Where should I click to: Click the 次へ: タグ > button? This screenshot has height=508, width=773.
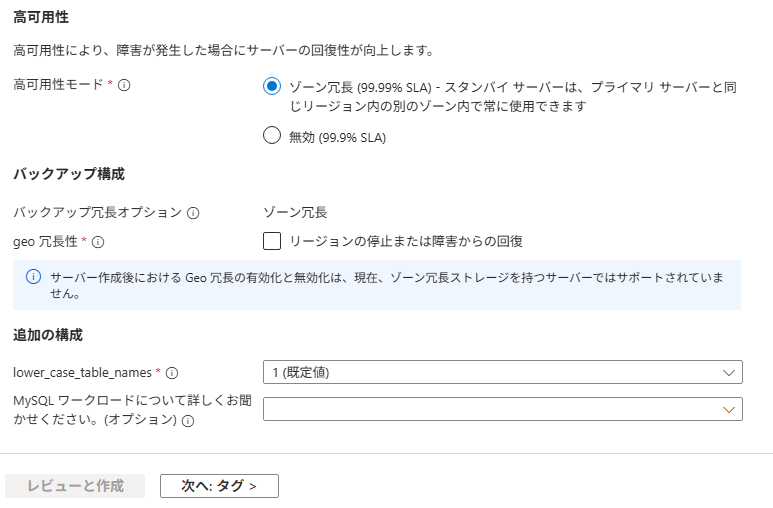pos(219,486)
